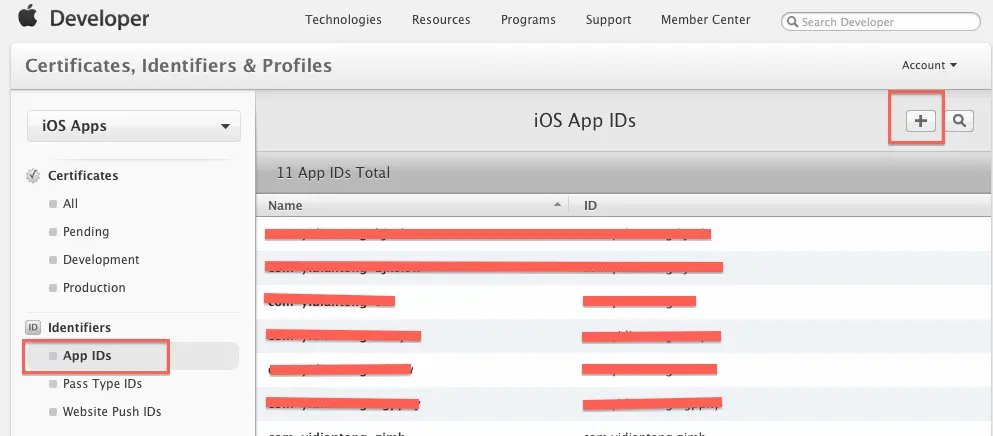Open Pass Type IDs list
Image resolution: width=993 pixels, height=436 pixels.
tap(102, 384)
